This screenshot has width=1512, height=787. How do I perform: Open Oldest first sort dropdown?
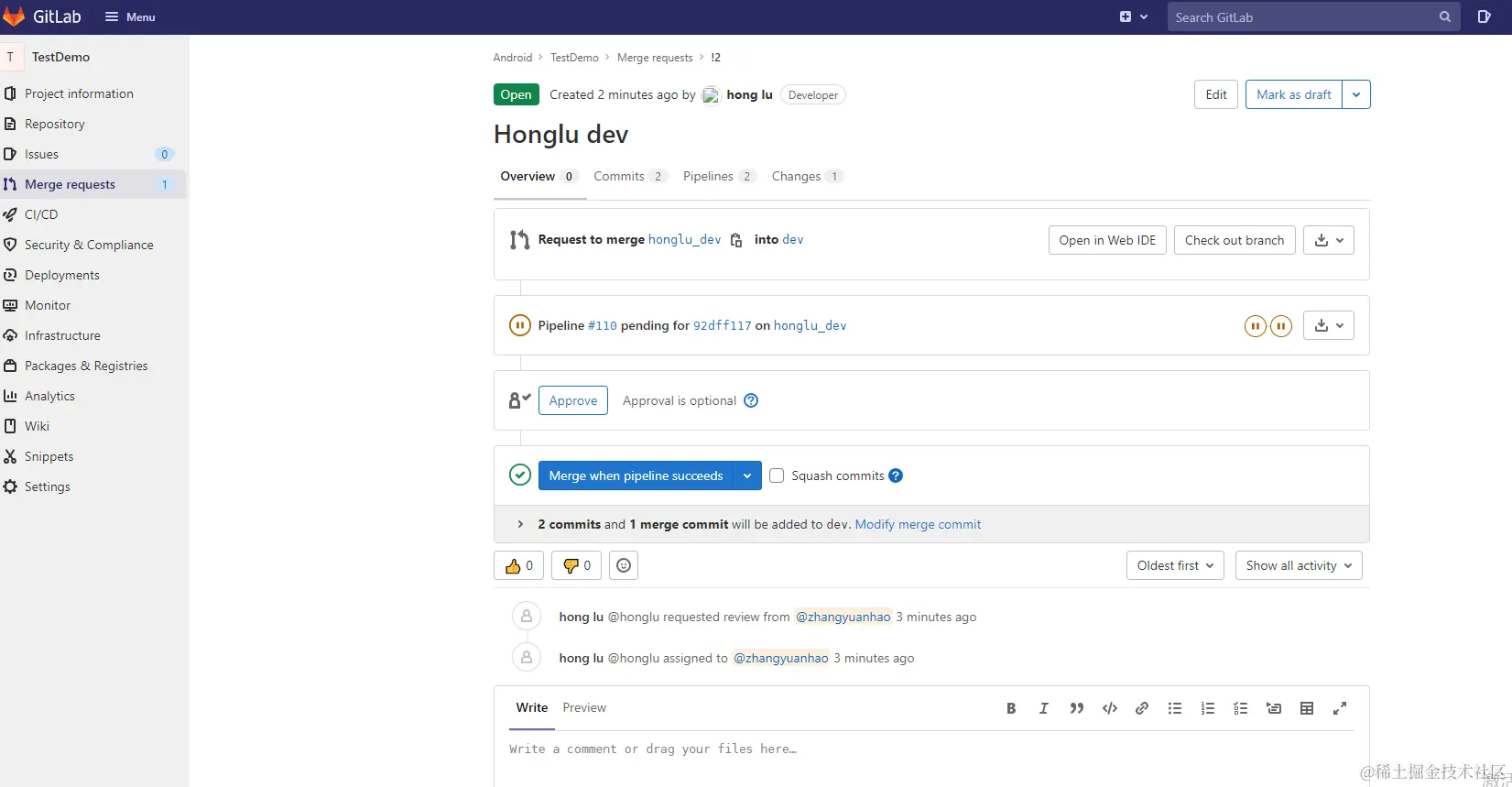pyautogui.click(x=1175, y=565)
